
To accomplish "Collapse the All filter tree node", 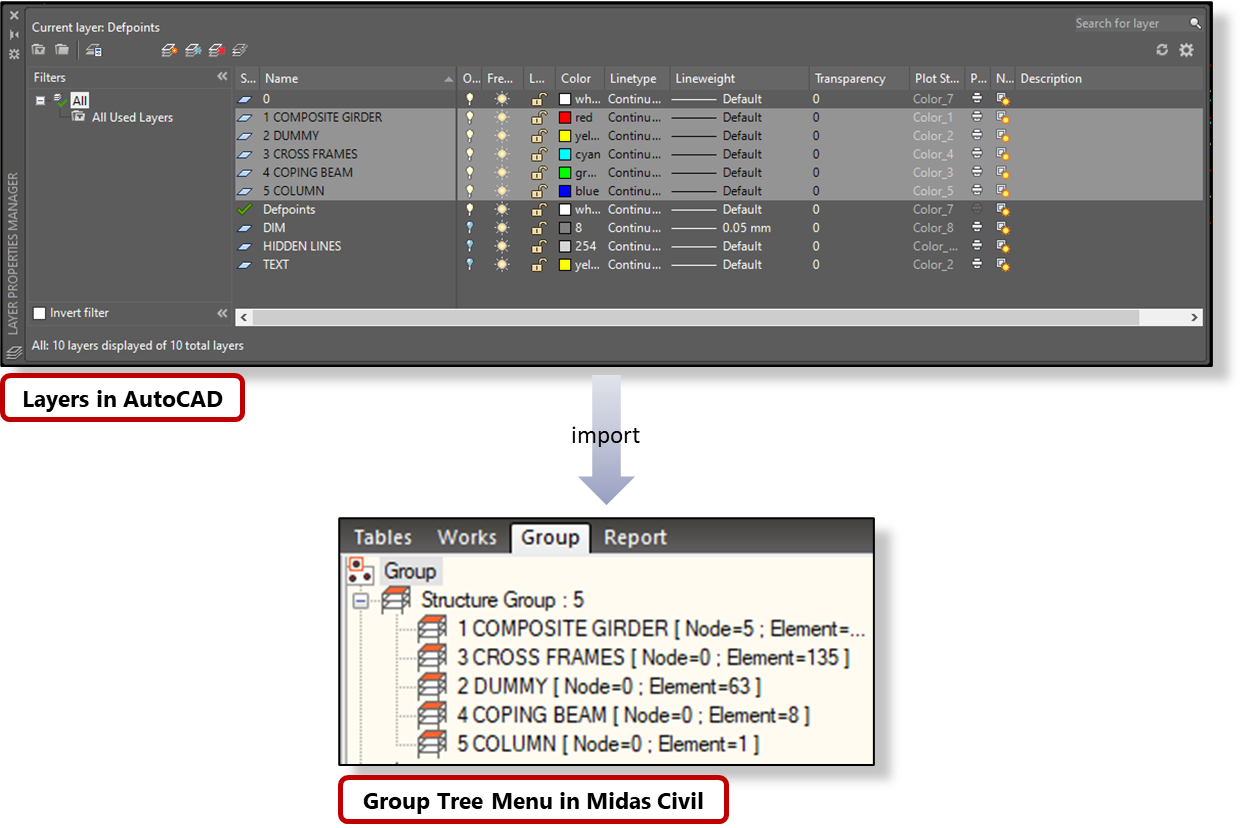I will [x=41, y=100].
